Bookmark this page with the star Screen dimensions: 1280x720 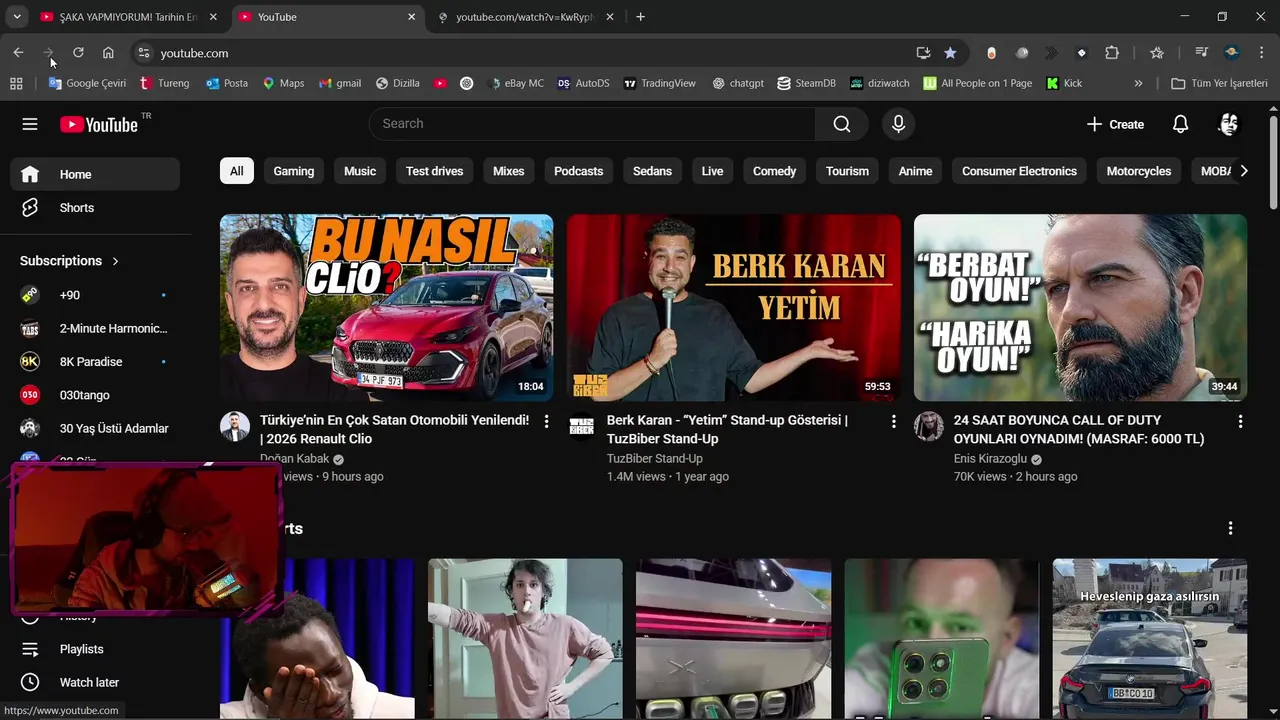pyautogui.click(x=950, y=53)
